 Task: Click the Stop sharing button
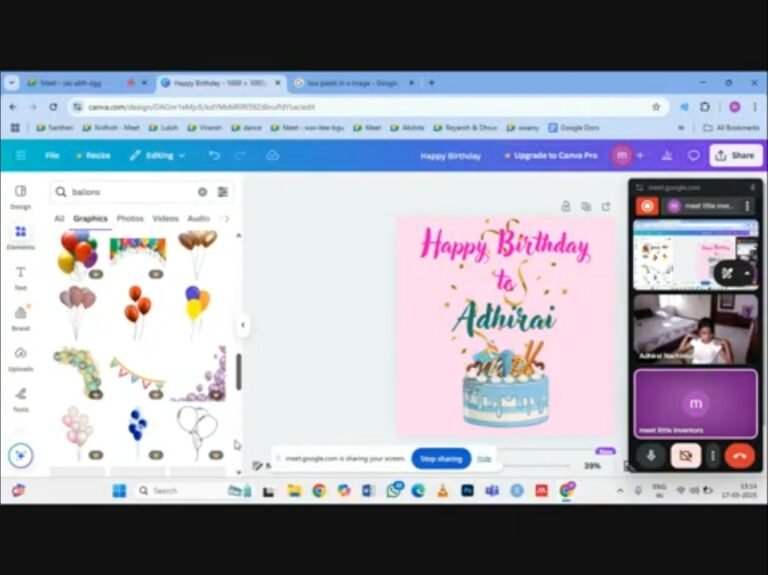[441, 458]
